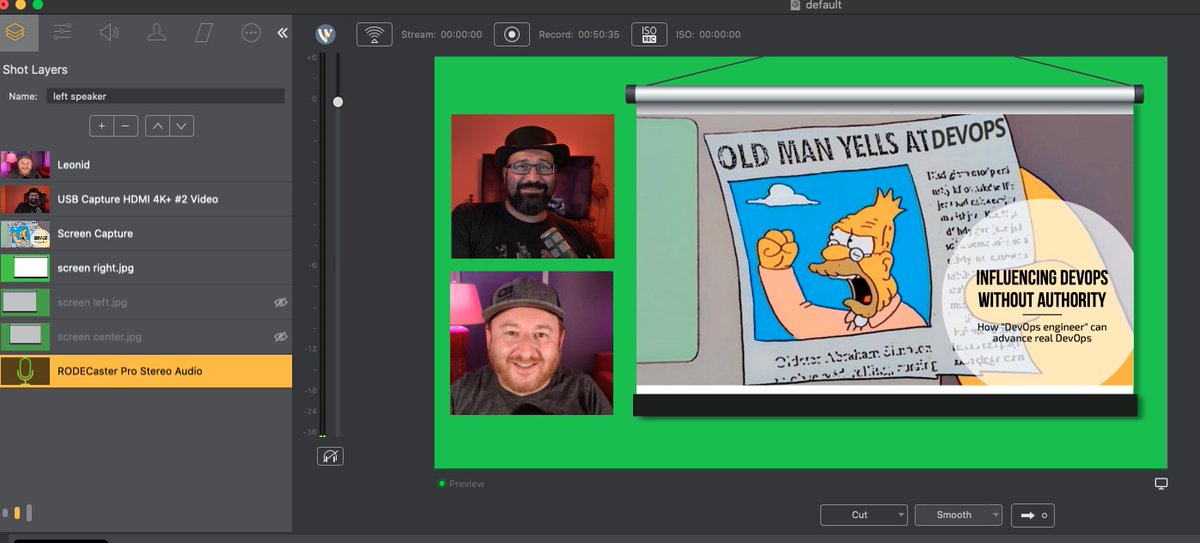Select the screen center.jpg layer
Viewport: 1200px width, 543px height.
[x=146, y=336]
